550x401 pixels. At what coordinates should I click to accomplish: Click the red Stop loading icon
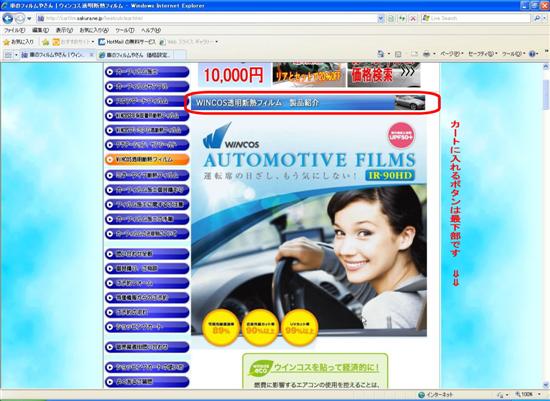coord(413,18)
